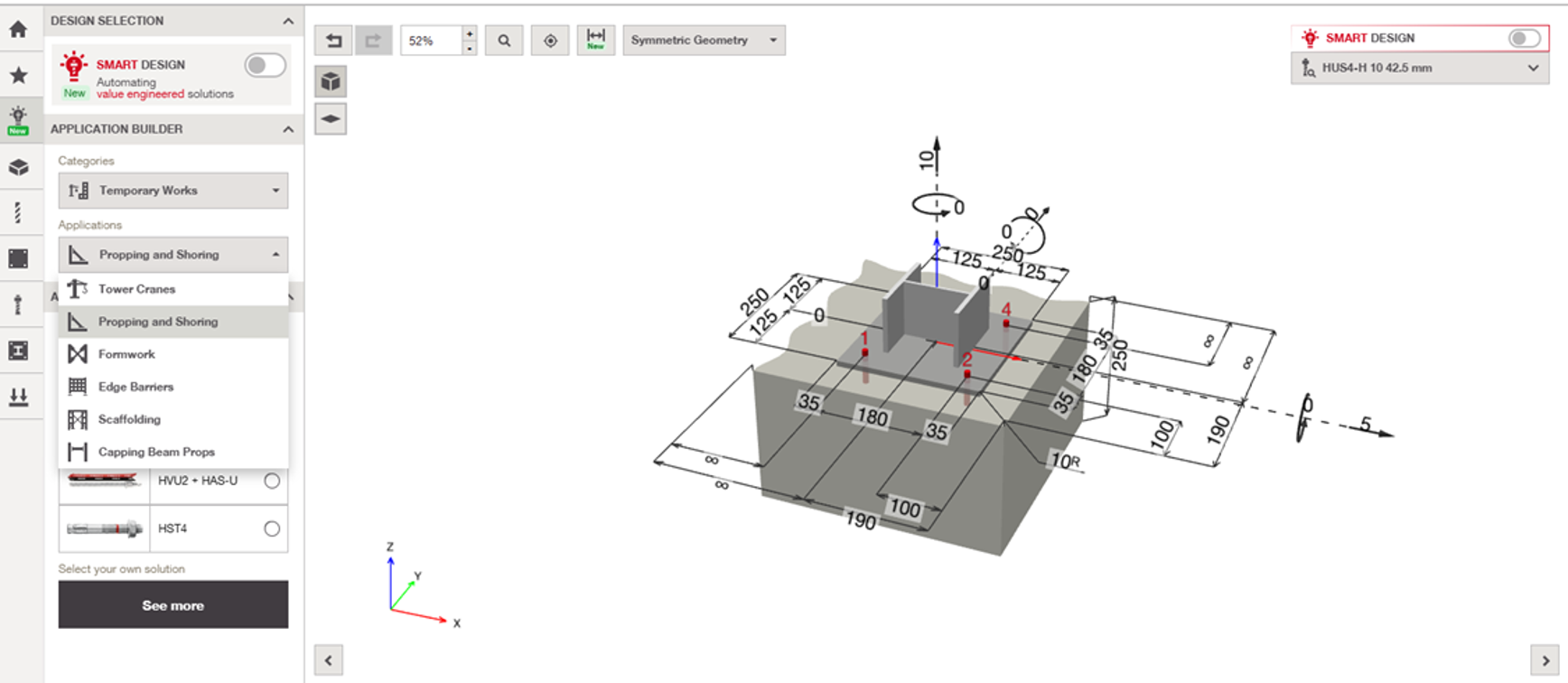This screenshot has height=683, width=1568.
Task: Open the Favorites star sidebar icon
Action: [18, 75]
